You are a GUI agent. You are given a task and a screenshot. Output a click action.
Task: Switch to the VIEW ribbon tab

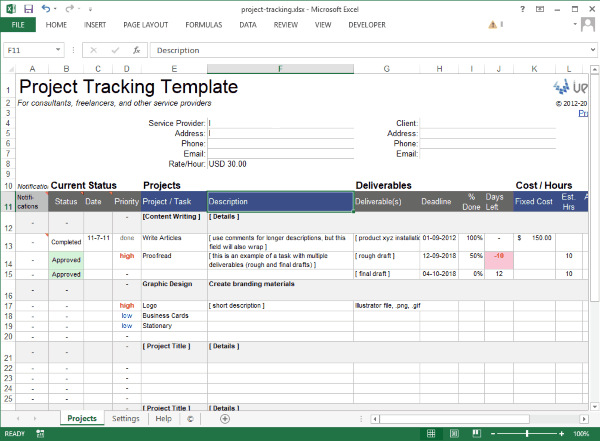pos(323,25)
